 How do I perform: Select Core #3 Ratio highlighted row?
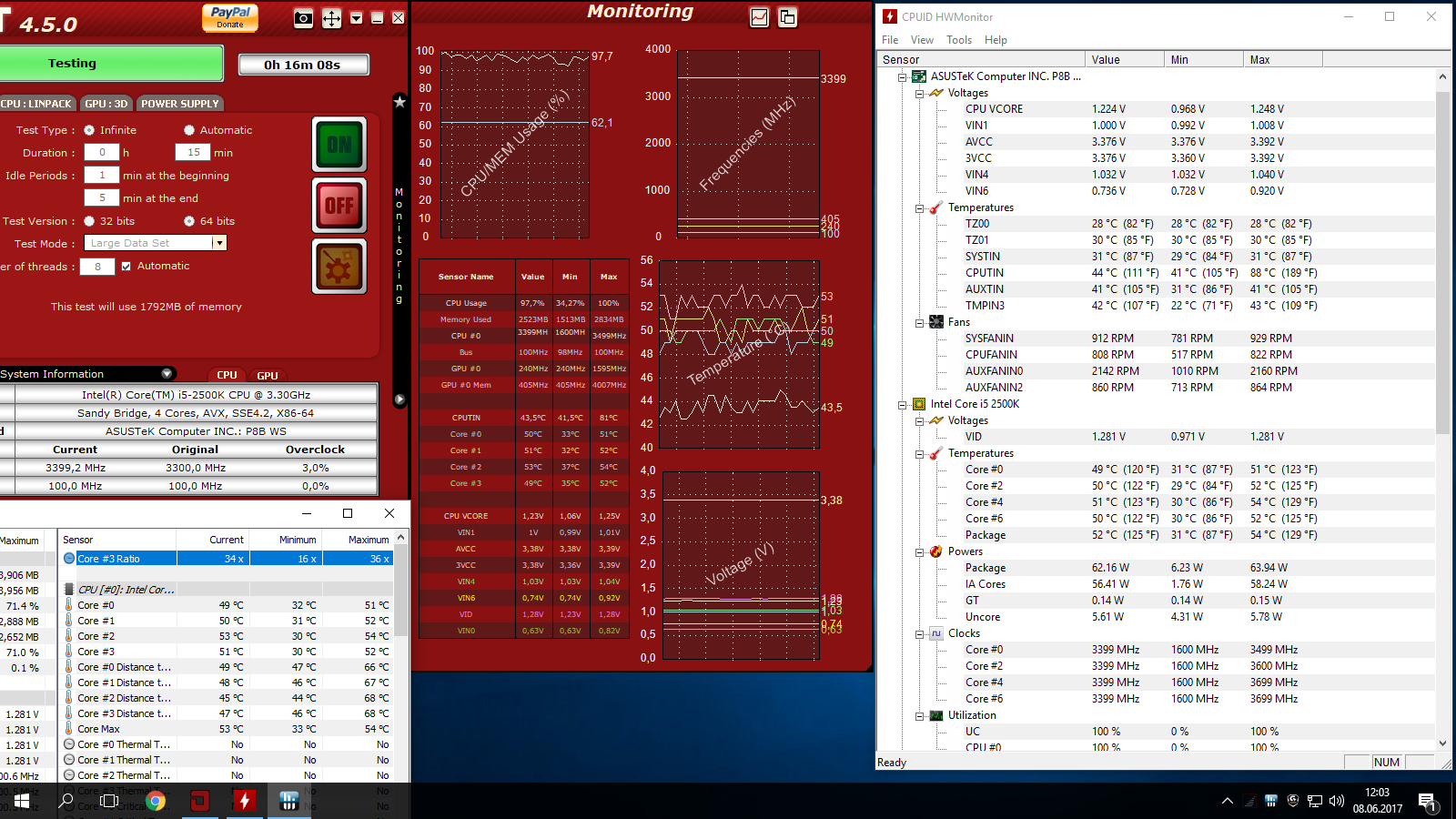[227, 559]
